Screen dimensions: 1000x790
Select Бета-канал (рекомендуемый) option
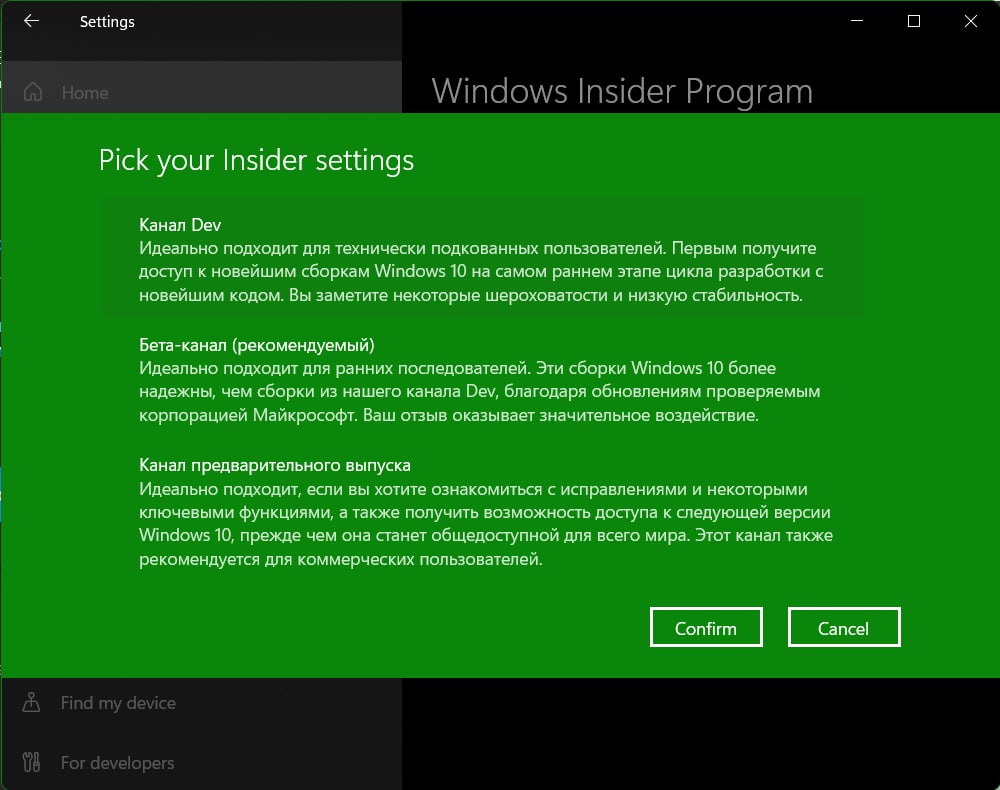pyautogui.click(x=482, y=379)
